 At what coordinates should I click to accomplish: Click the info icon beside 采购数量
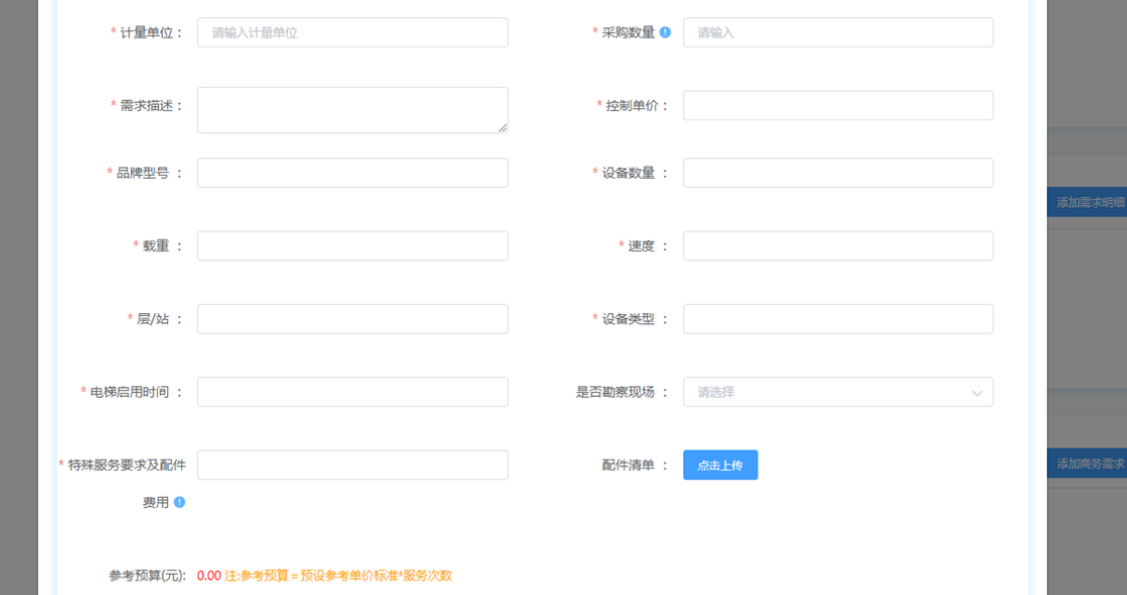click(x=665, y=32)
